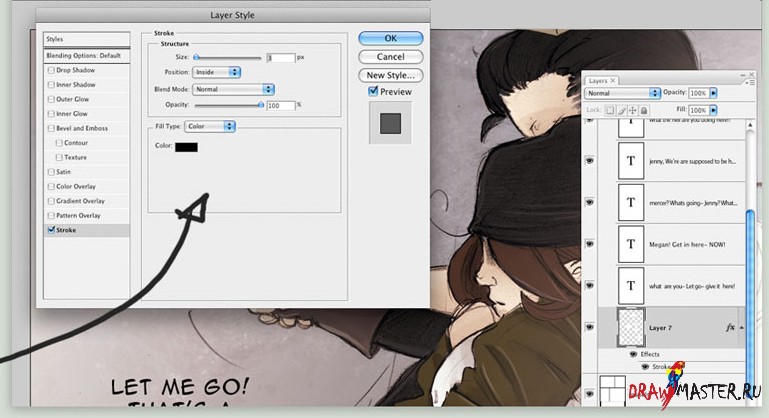
Task: Uncheck the Stroke style checkbox
Action: pos(51,230)
